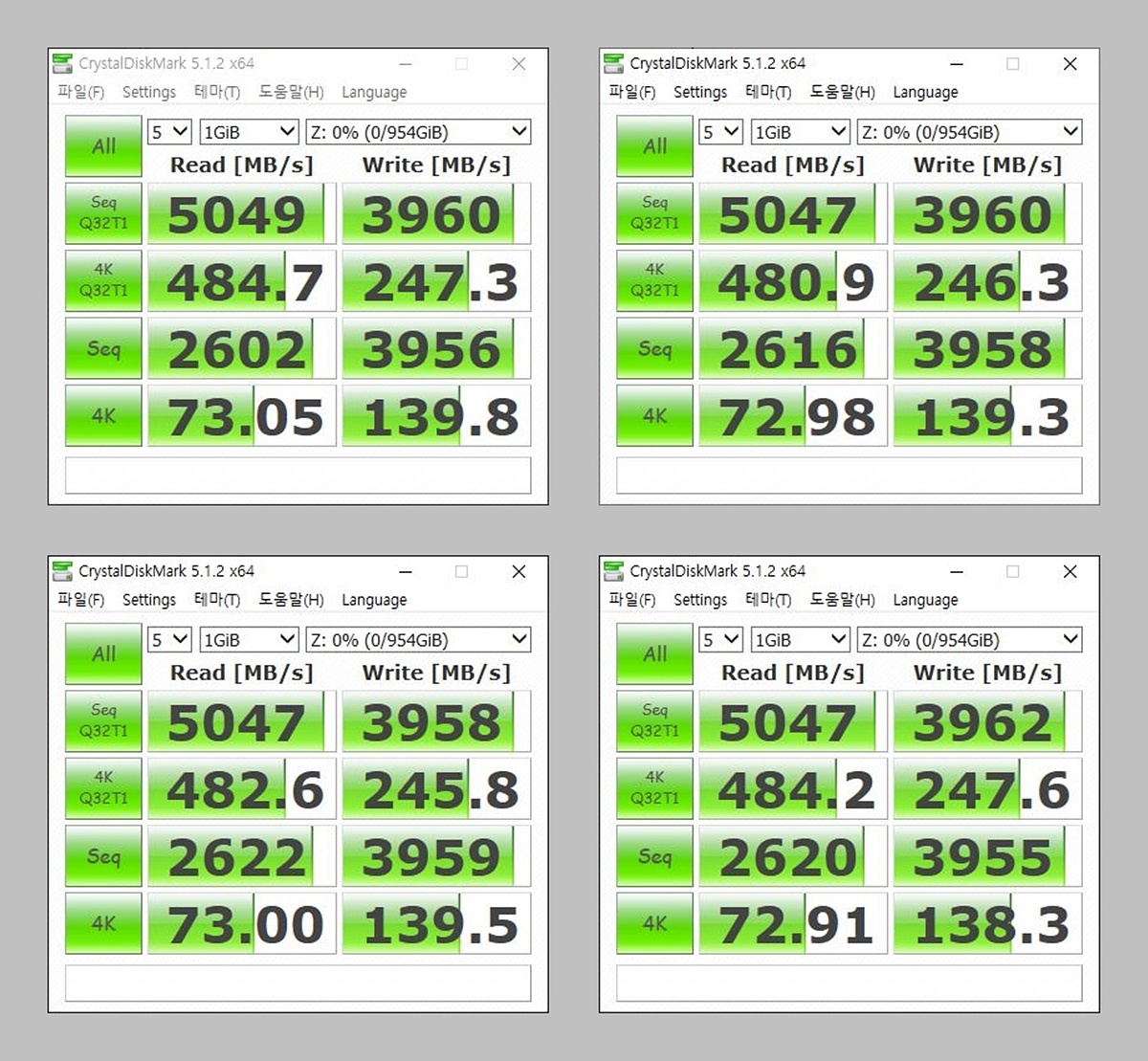
Task: Minimize the bottom-right CrystalDiskMark window
Action: coord(957,571)
